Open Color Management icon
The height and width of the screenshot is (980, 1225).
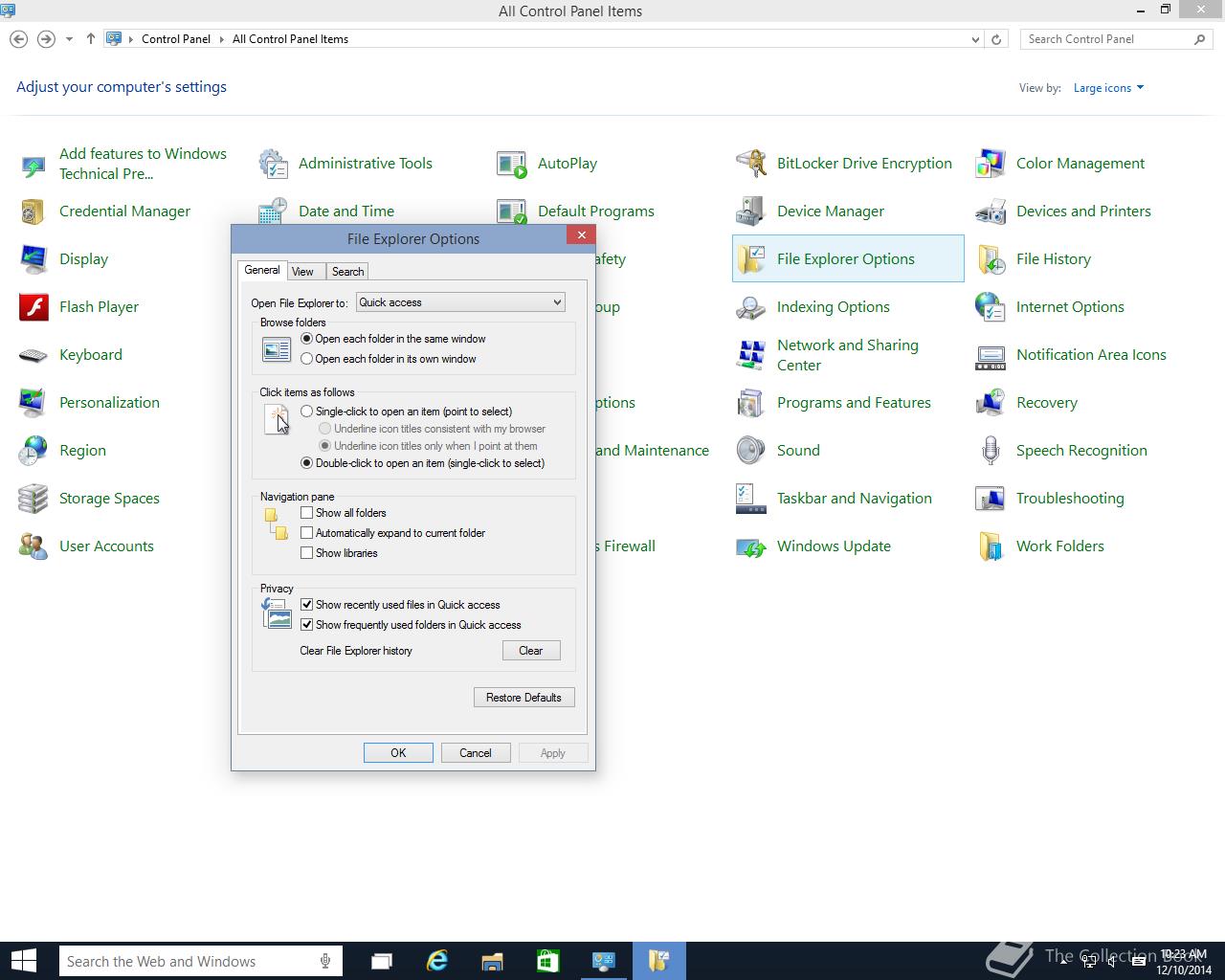(991, 164)
